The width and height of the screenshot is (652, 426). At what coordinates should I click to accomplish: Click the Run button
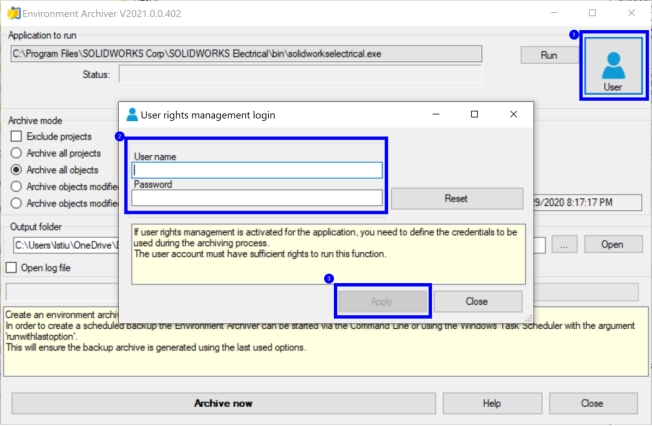[x=549, y=55]
